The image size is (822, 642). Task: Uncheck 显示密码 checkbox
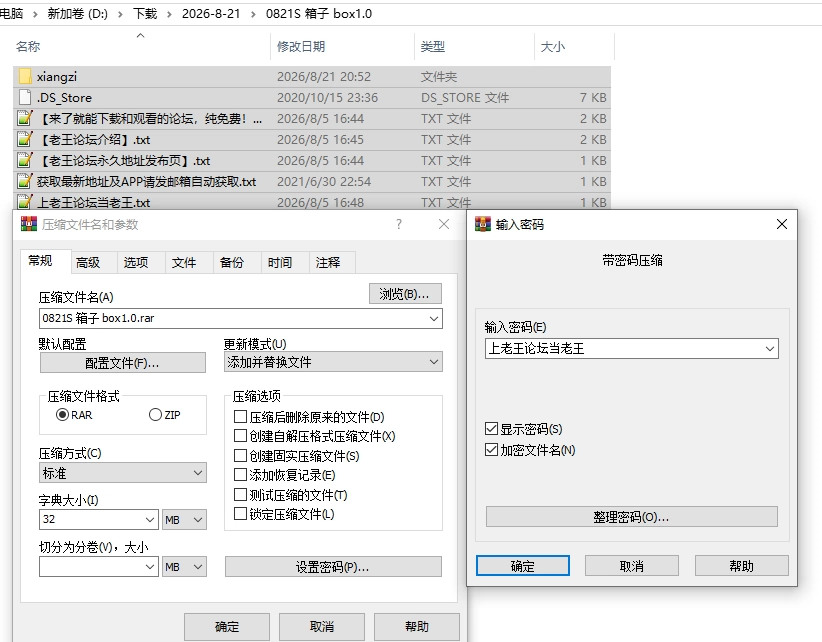[491, 429]
